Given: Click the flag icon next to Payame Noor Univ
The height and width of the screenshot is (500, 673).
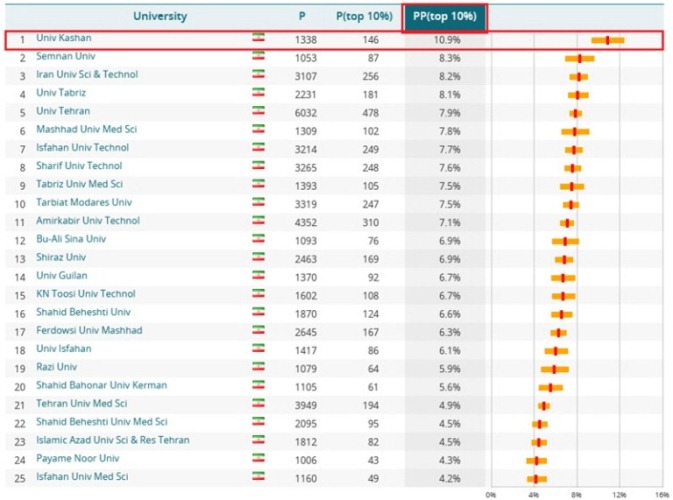Looking at the screenshot, I should coord(258,459).
